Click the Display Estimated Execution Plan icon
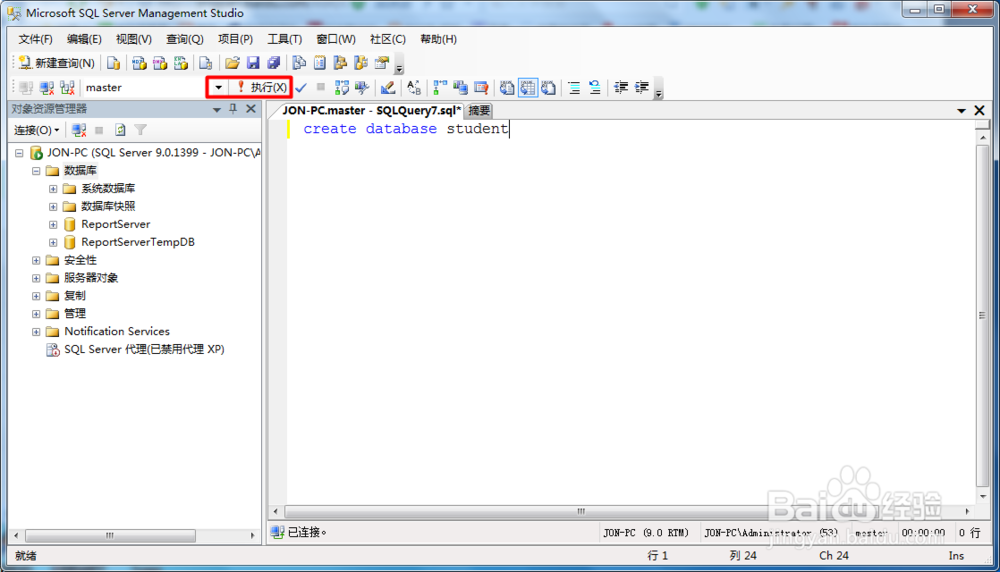Screen dimensions: 1000x572 342,87
